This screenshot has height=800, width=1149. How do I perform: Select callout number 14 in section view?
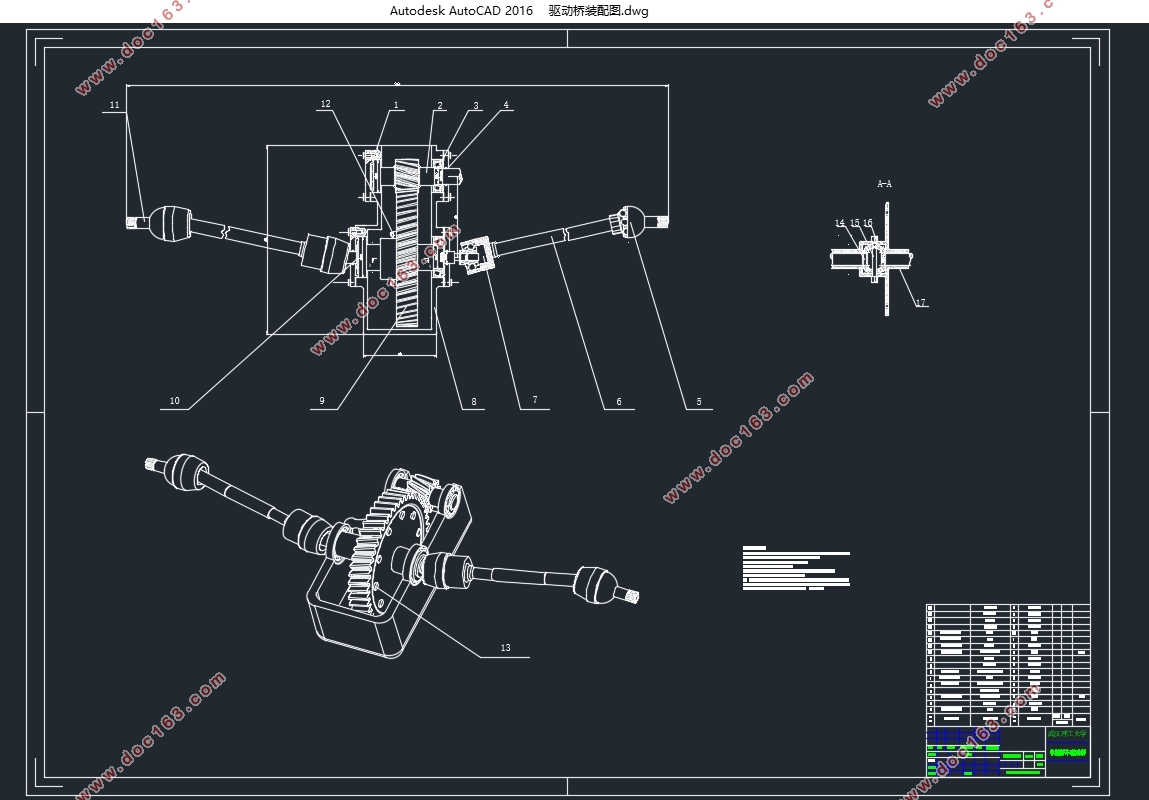tap(840, 223)
